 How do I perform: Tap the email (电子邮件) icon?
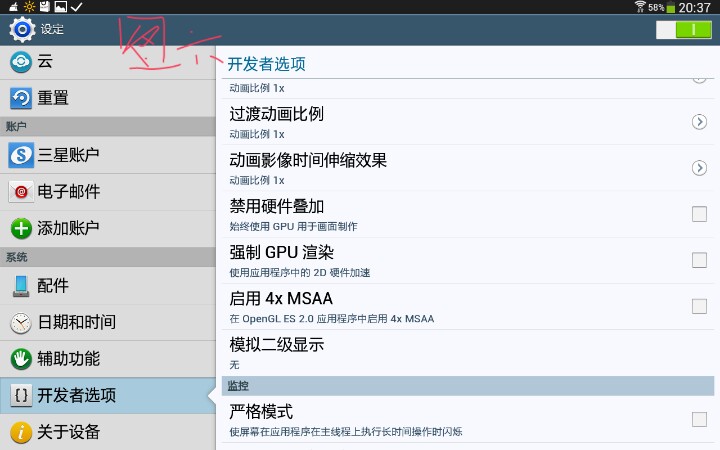pyautogui.click(x=21, y=192)
